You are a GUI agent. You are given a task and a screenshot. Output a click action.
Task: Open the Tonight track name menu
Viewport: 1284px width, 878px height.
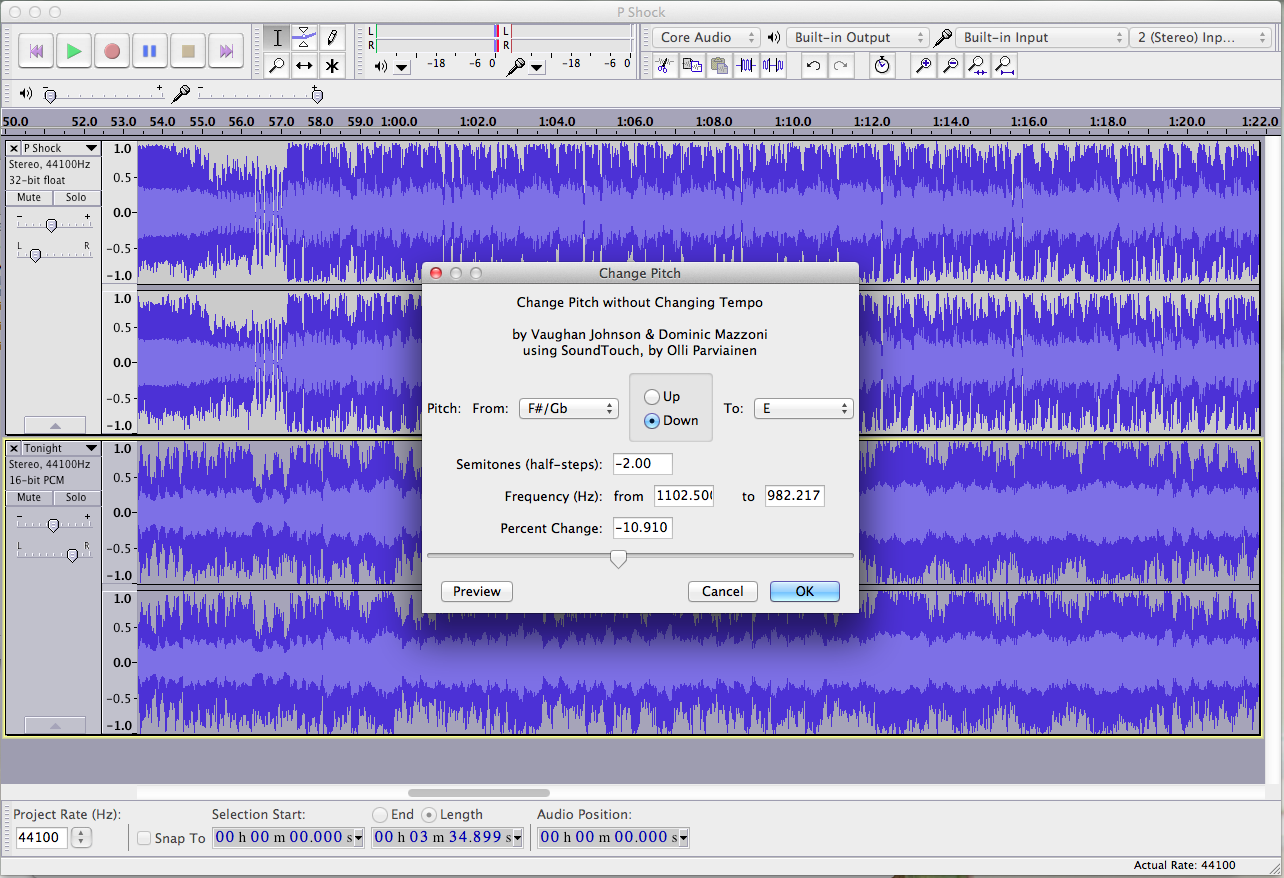point(60,448)
